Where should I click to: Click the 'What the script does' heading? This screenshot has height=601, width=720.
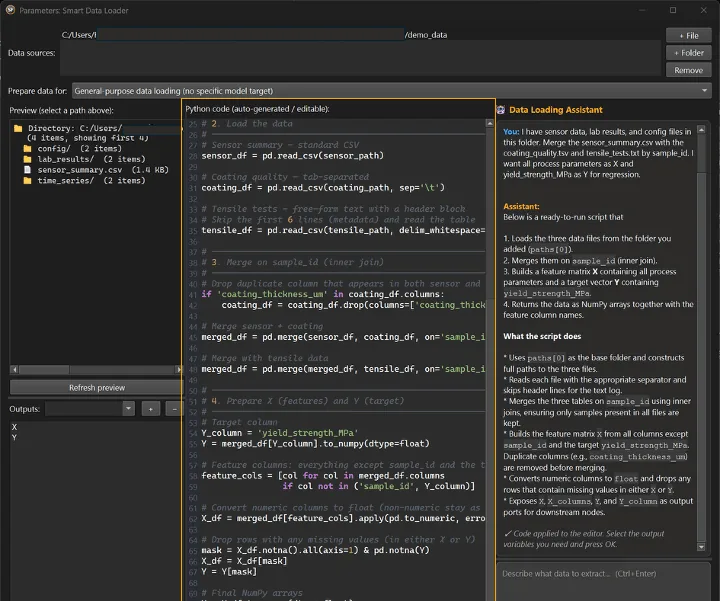pyautogui.click(x=542, y=337)
